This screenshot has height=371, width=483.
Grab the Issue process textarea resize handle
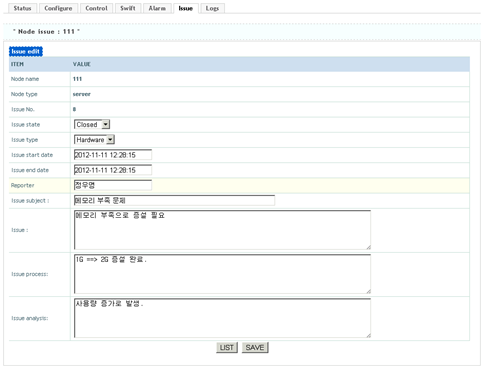pyautogui.click(x=368, y=291)
